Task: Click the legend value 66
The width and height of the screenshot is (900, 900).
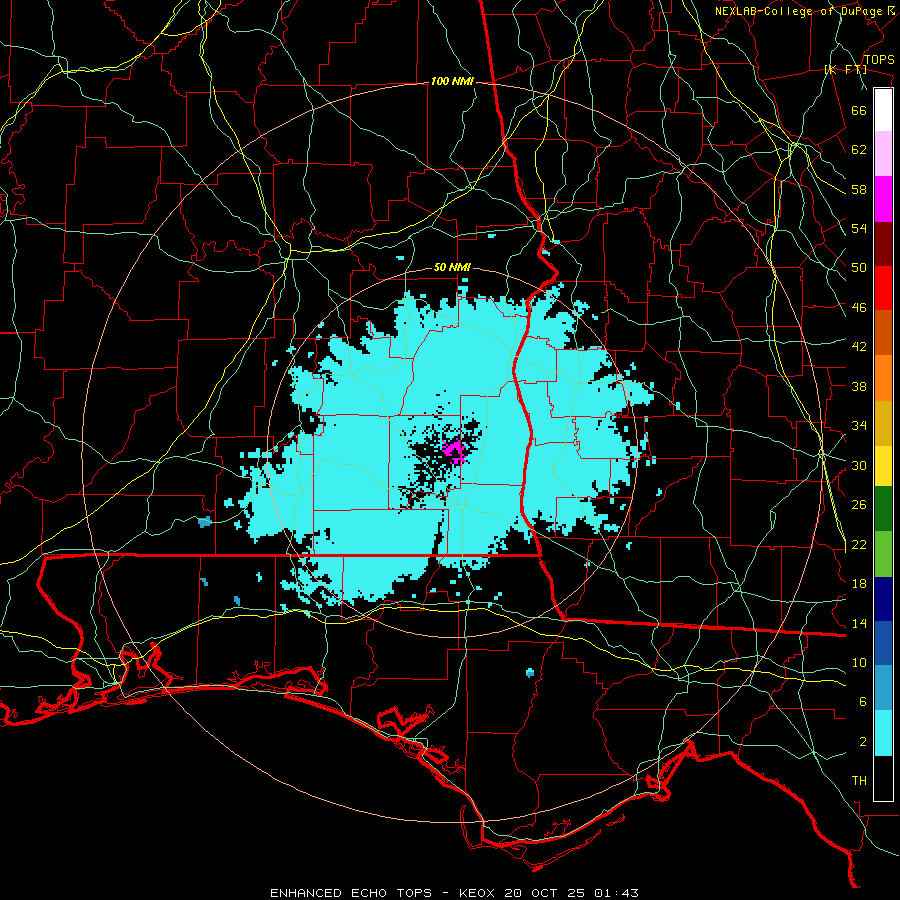Action: tap(859, 111)
